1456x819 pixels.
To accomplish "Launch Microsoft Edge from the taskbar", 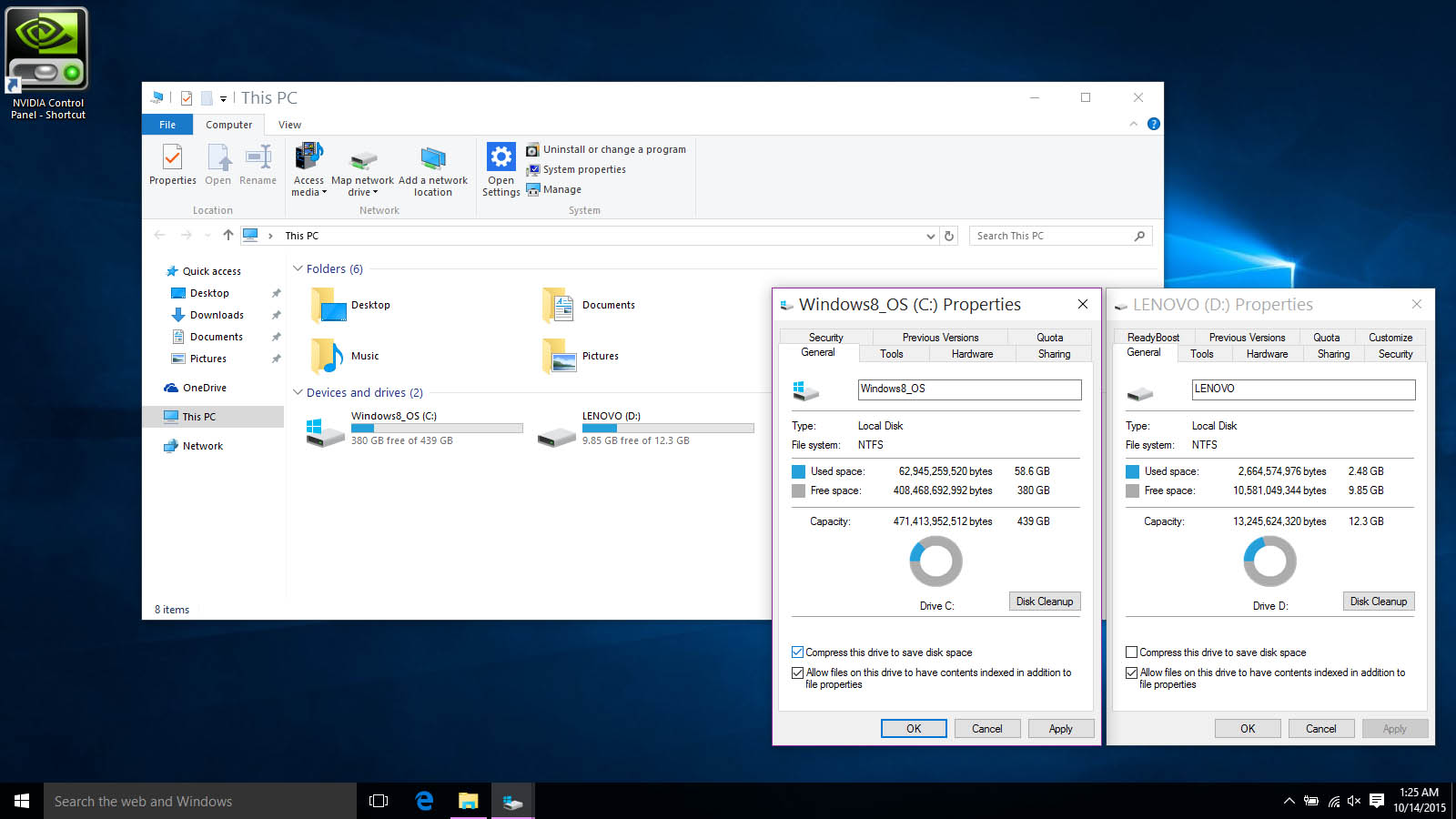I will click(424, 801).
